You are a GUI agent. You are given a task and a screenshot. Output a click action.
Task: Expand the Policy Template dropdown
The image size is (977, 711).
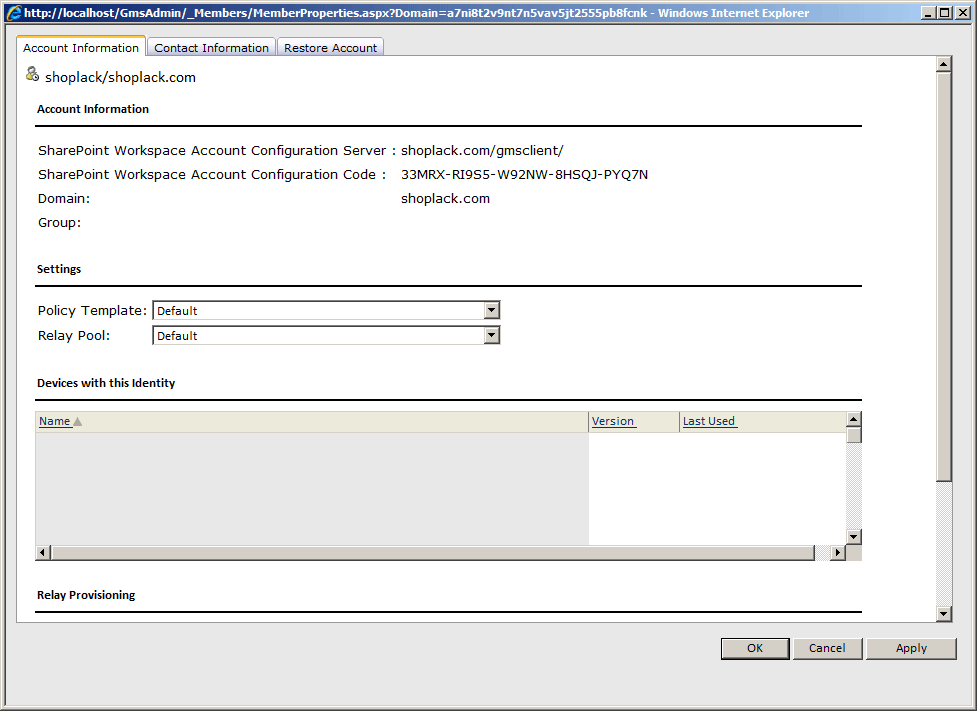(x=492, y=310)
